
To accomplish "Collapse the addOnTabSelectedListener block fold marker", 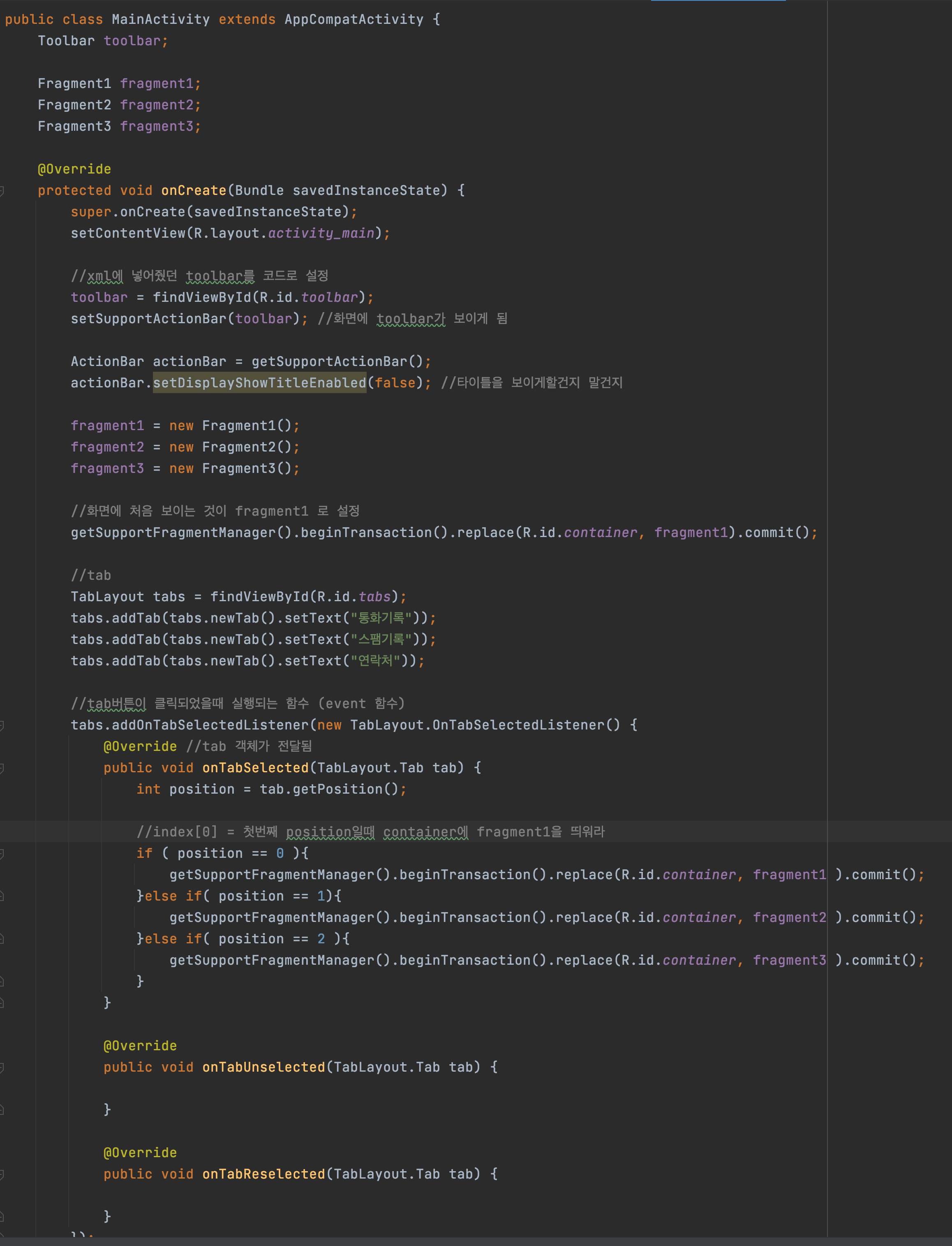I will click(x=2, y=726).
